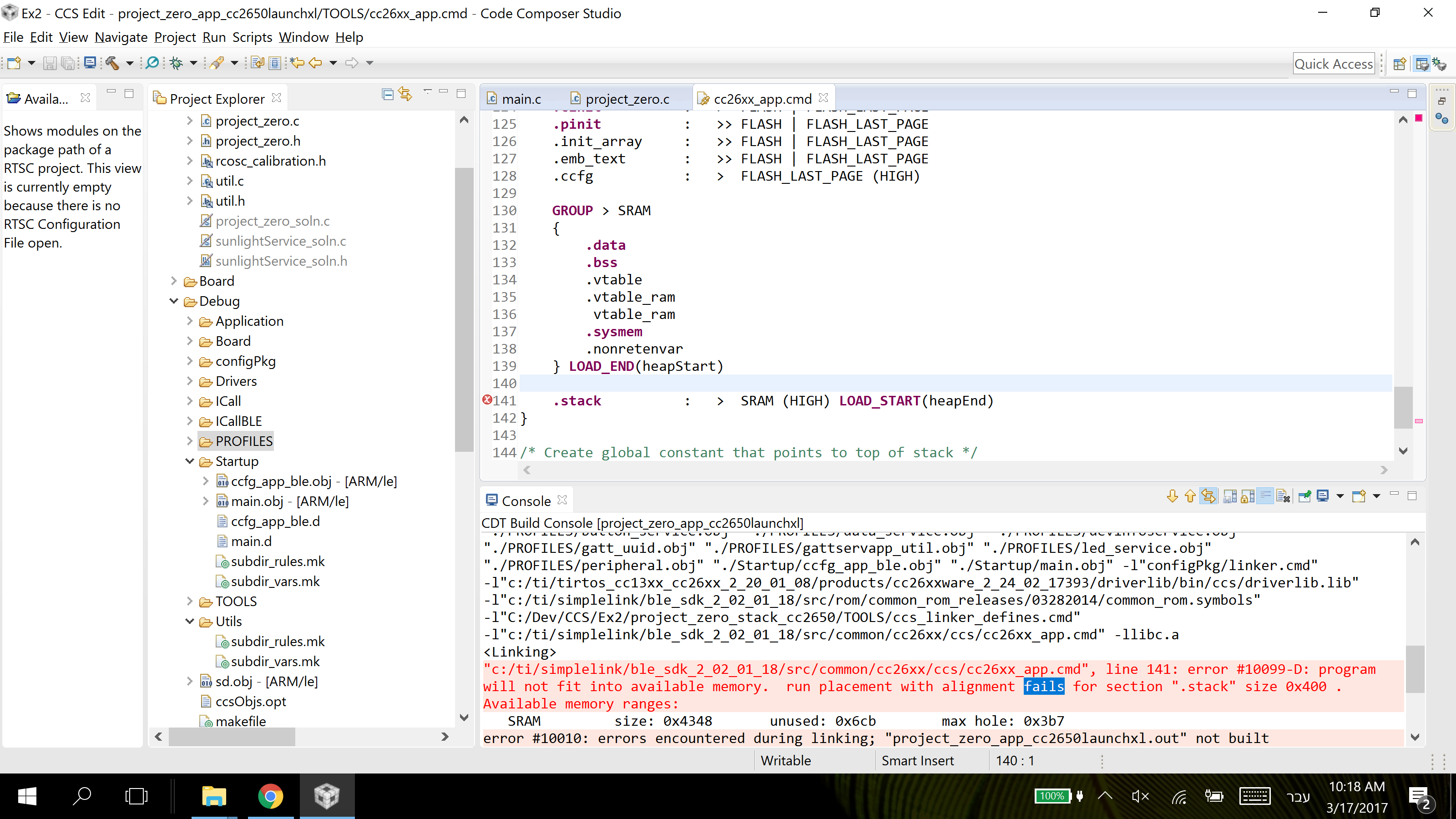Pin the Console view

(x=1304, y=496)
